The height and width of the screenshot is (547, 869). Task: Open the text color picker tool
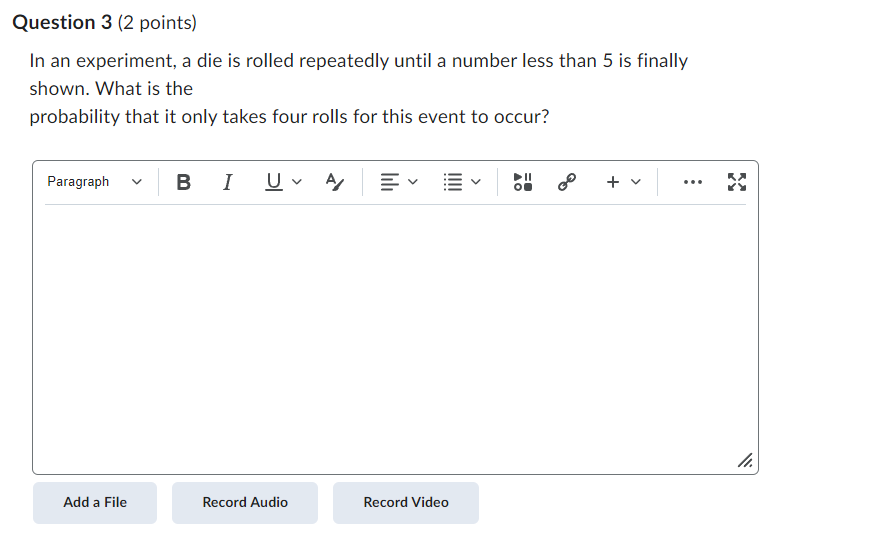(334, 182)
